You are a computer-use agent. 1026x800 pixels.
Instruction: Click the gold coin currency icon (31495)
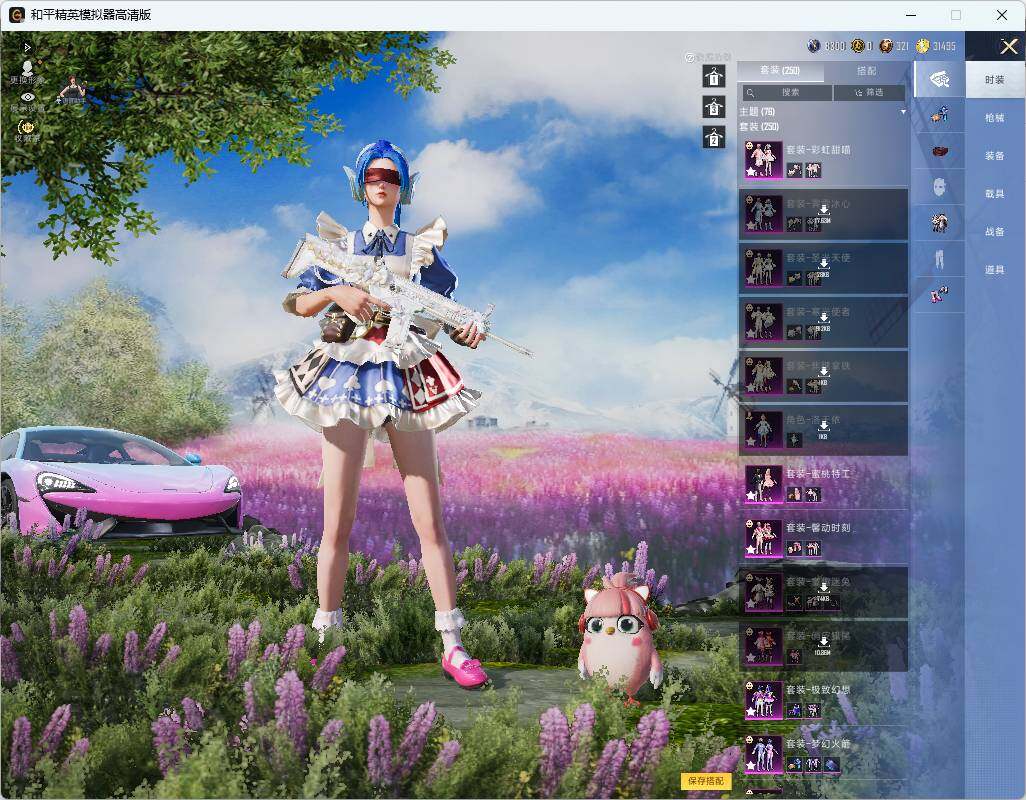[923, 46]
